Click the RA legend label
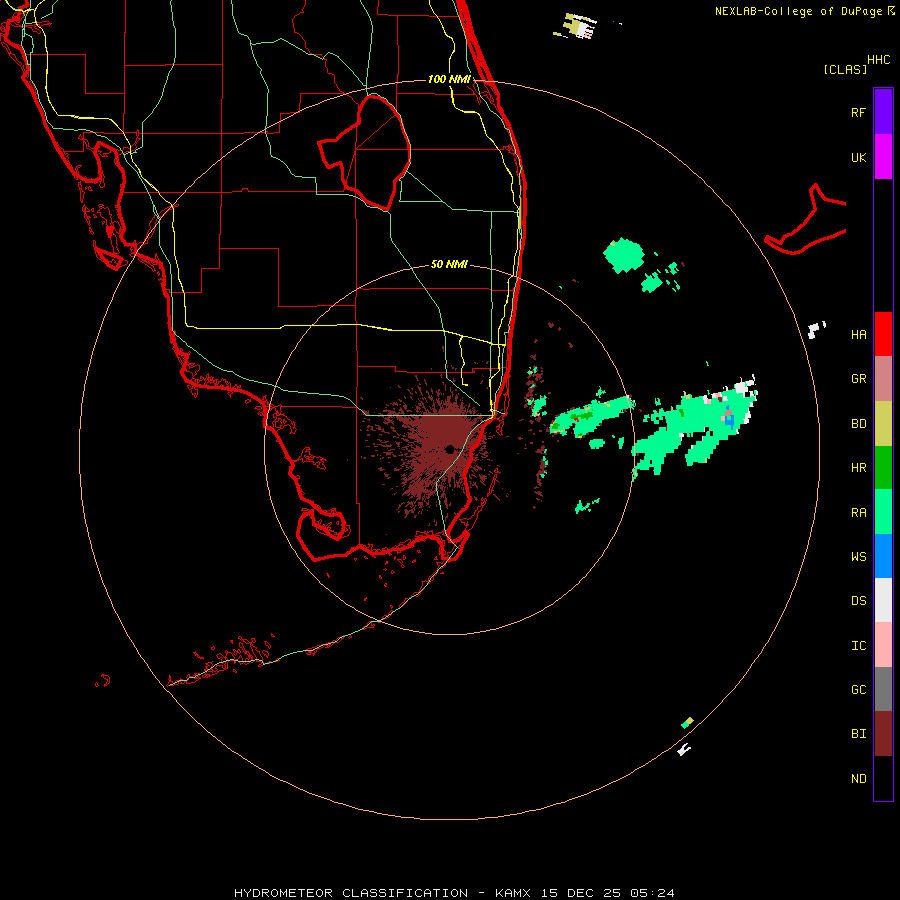This screenshot has height=900, width=900. click(x=858, y=513)
